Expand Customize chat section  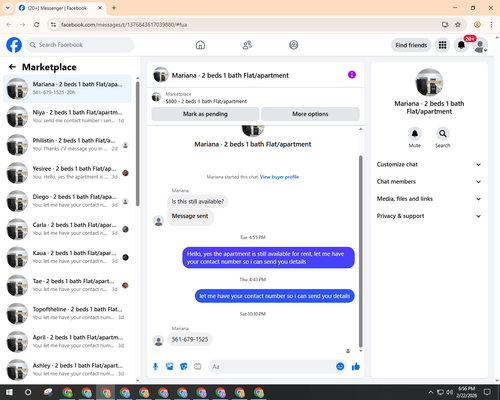(x=429, y=164)
